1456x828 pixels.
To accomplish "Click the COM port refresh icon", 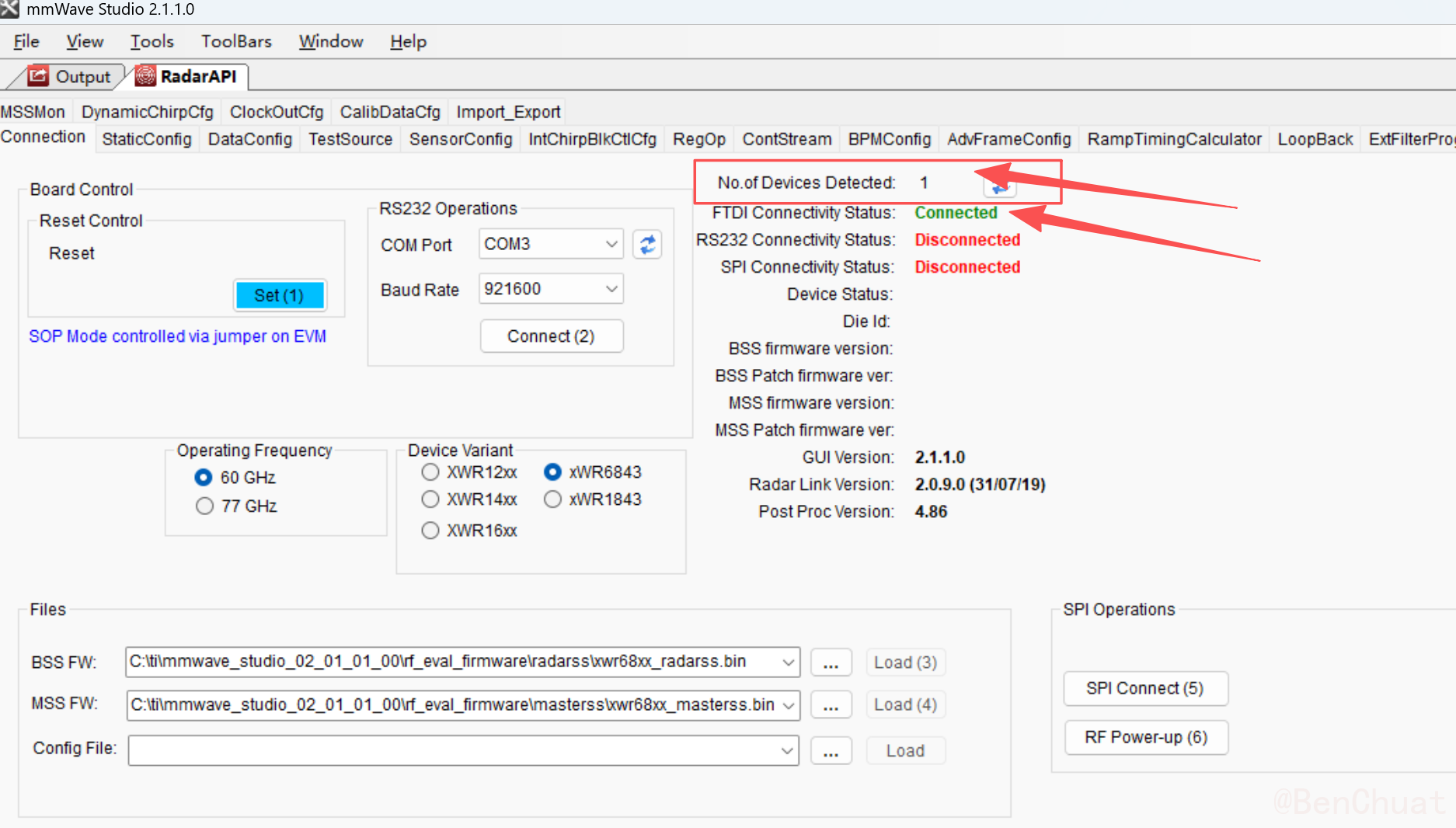I will pyautogui.click(x=646, y=245).
